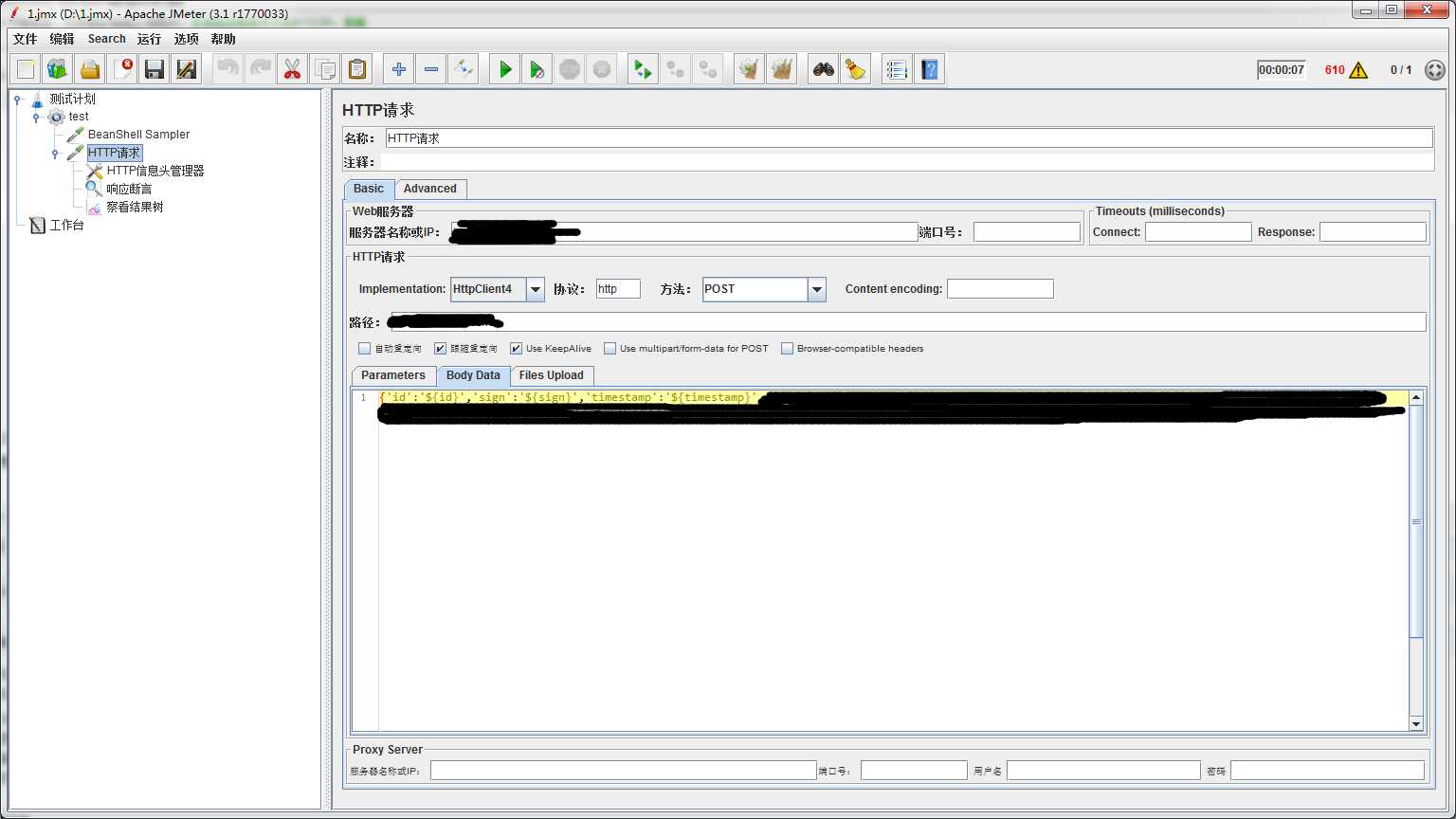Reset search with the broom icon
This screenshot has height=819, width=1456.
pos(856,69)
